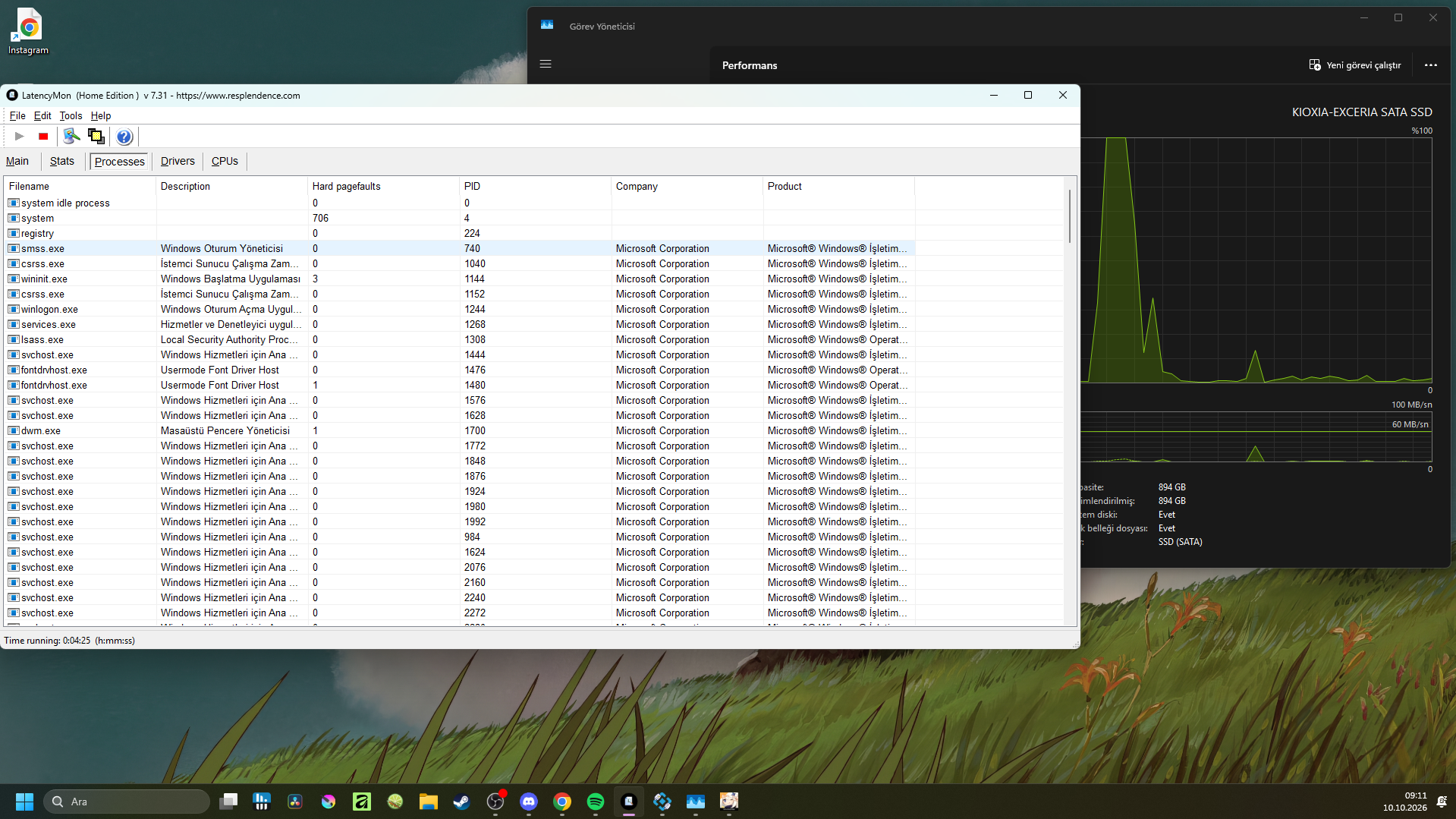This screenshot has height=819, width=1456.
Task: Open the lime slice app on taskbar
Action: tap(395, 802)
